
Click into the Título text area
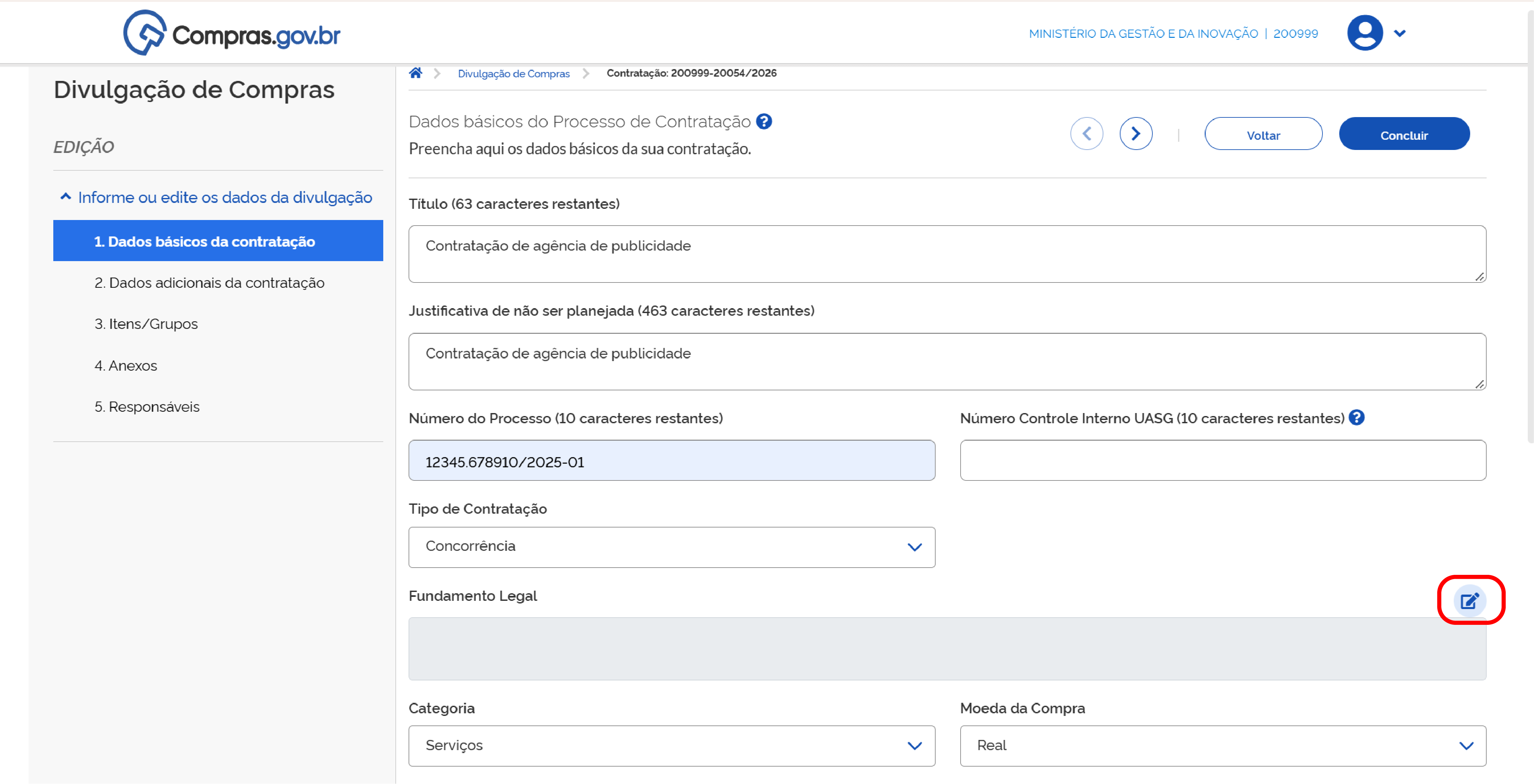947,254
